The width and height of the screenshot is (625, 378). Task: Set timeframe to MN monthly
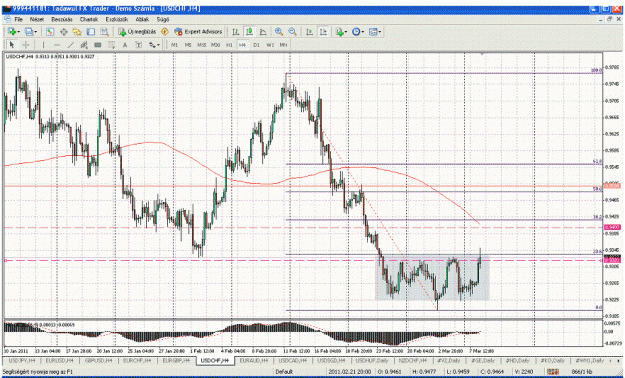[x=283, y=45]
